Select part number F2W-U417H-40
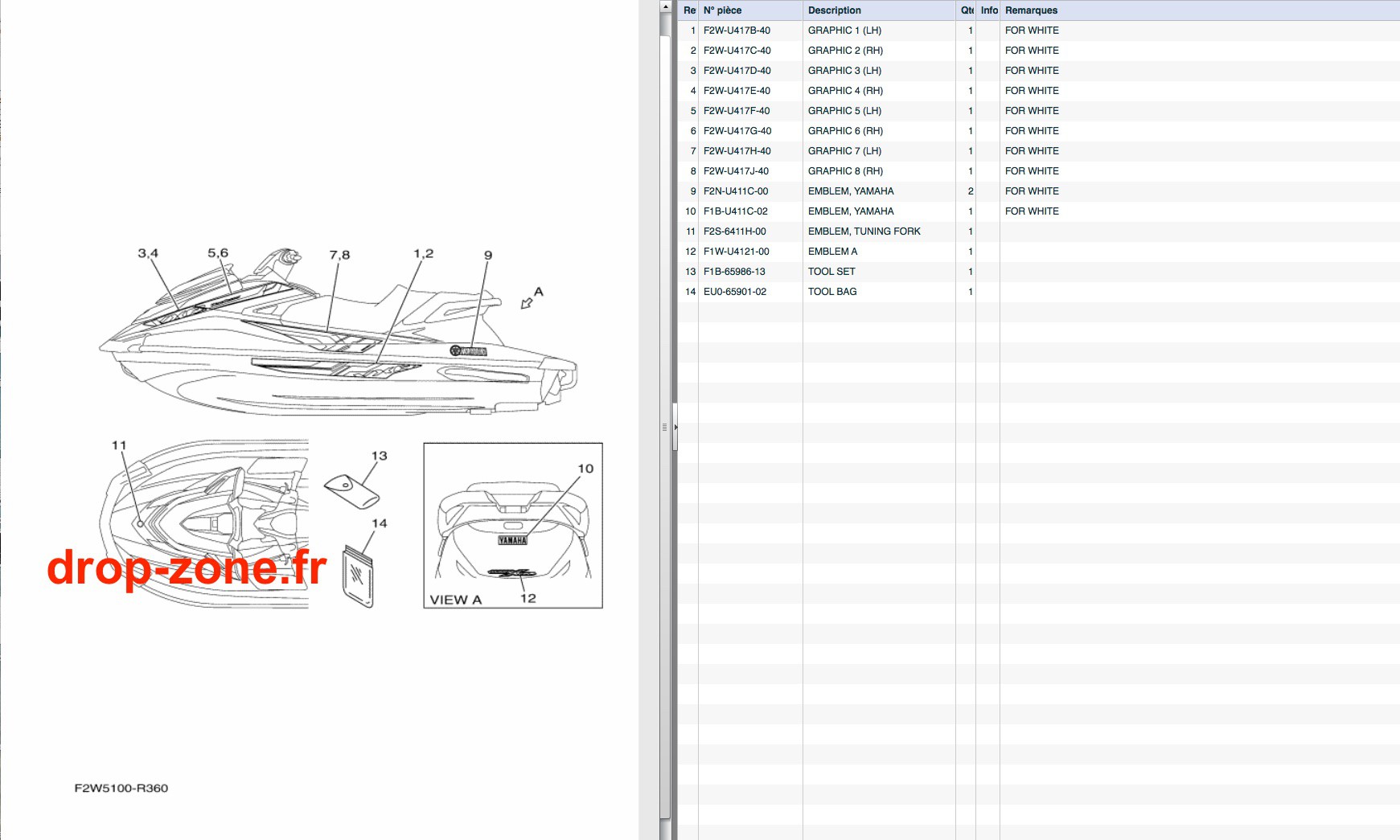 (x=737, y=151)
